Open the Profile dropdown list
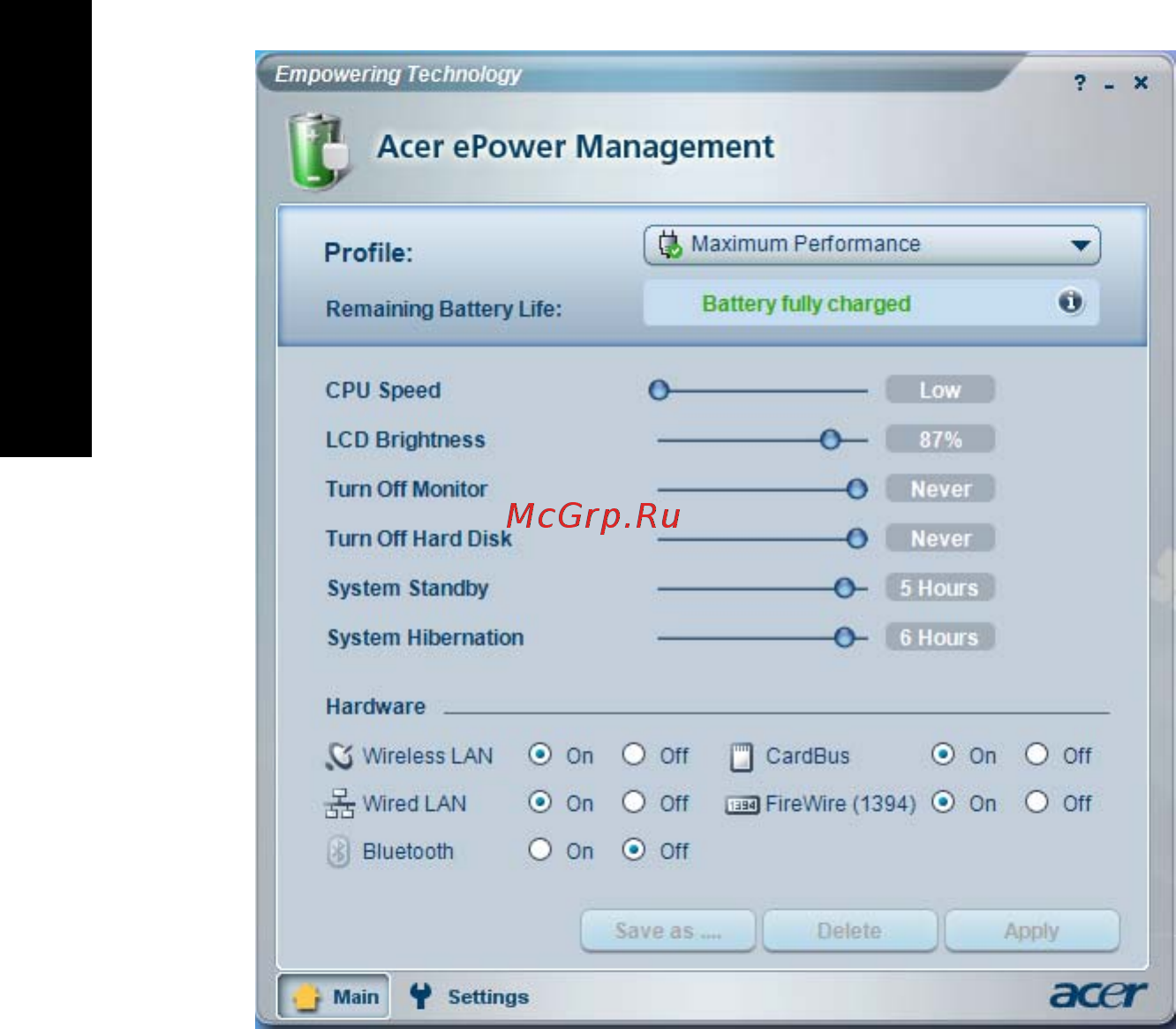 (872, 244)
